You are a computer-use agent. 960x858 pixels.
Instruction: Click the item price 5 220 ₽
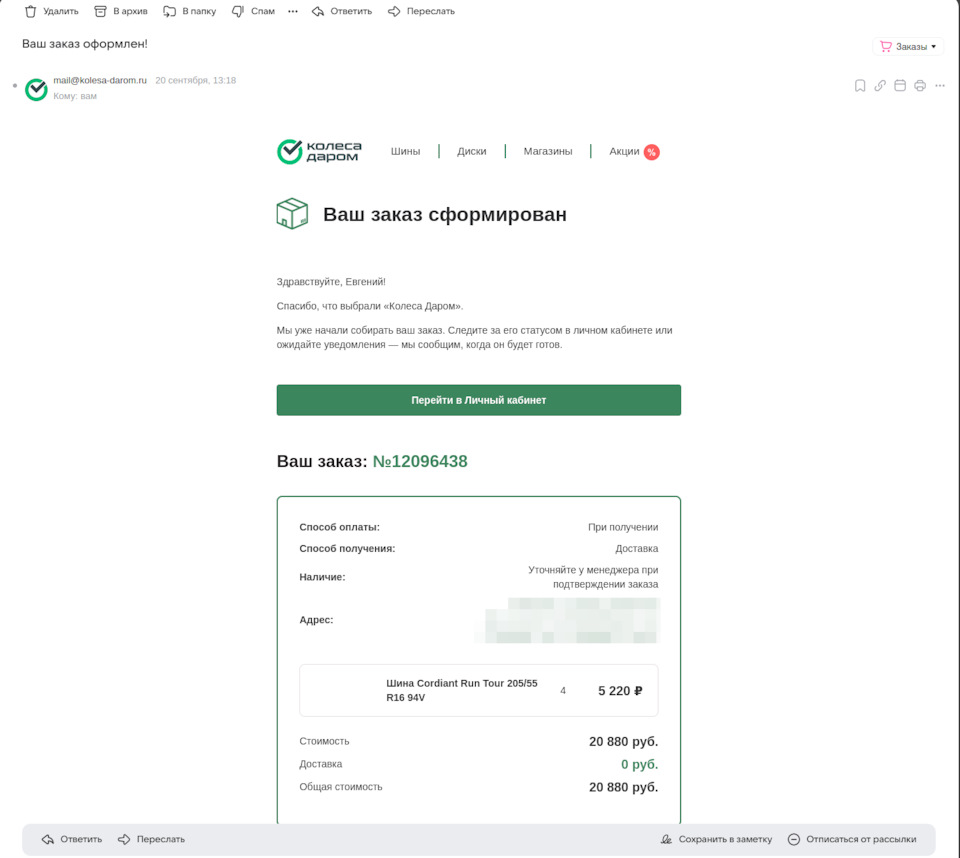(x=620, y=691)
